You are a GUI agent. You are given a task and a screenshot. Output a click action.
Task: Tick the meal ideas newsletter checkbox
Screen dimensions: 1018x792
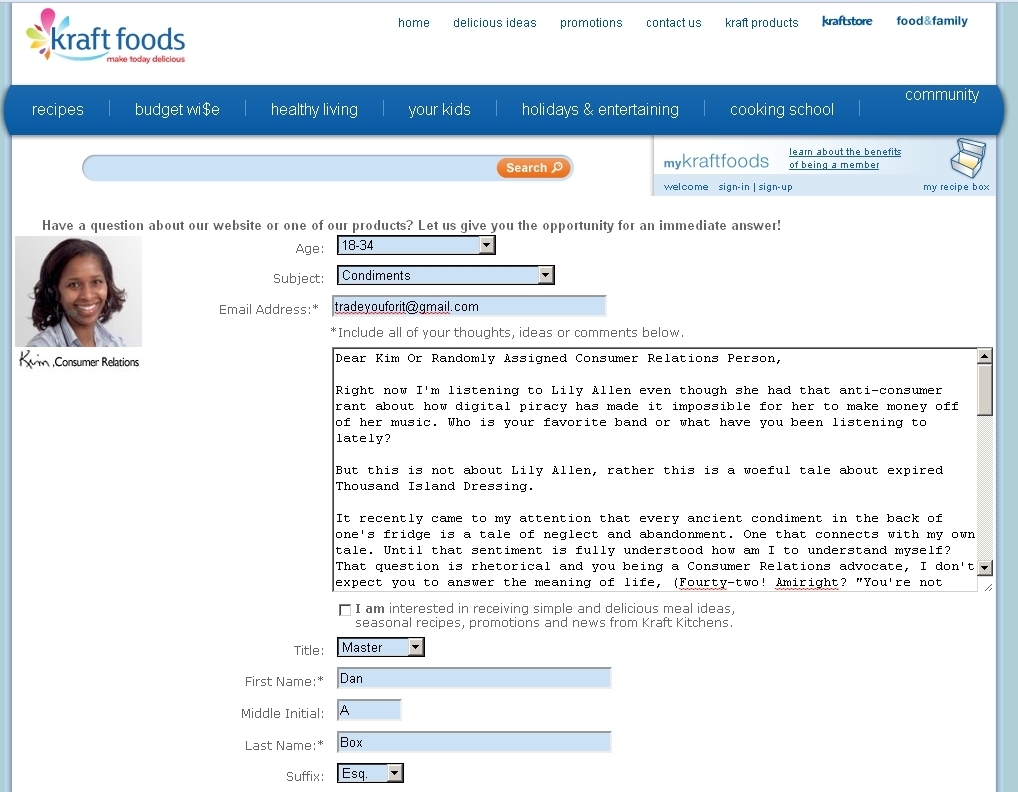click(x=345, y=610)
